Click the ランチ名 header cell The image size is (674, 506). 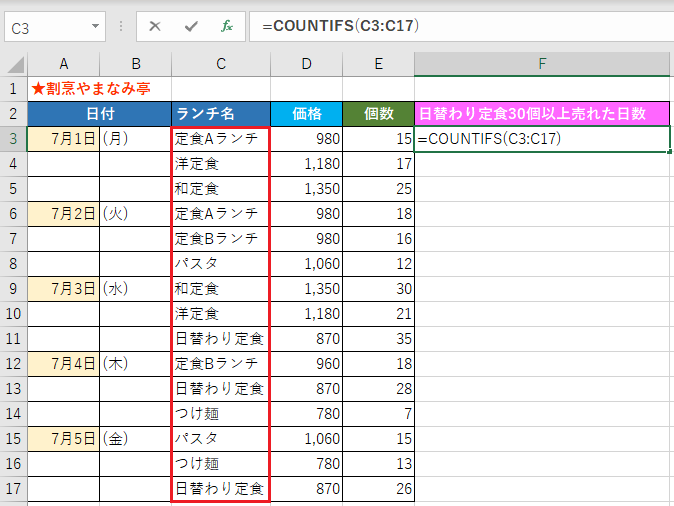pos(221,114)
